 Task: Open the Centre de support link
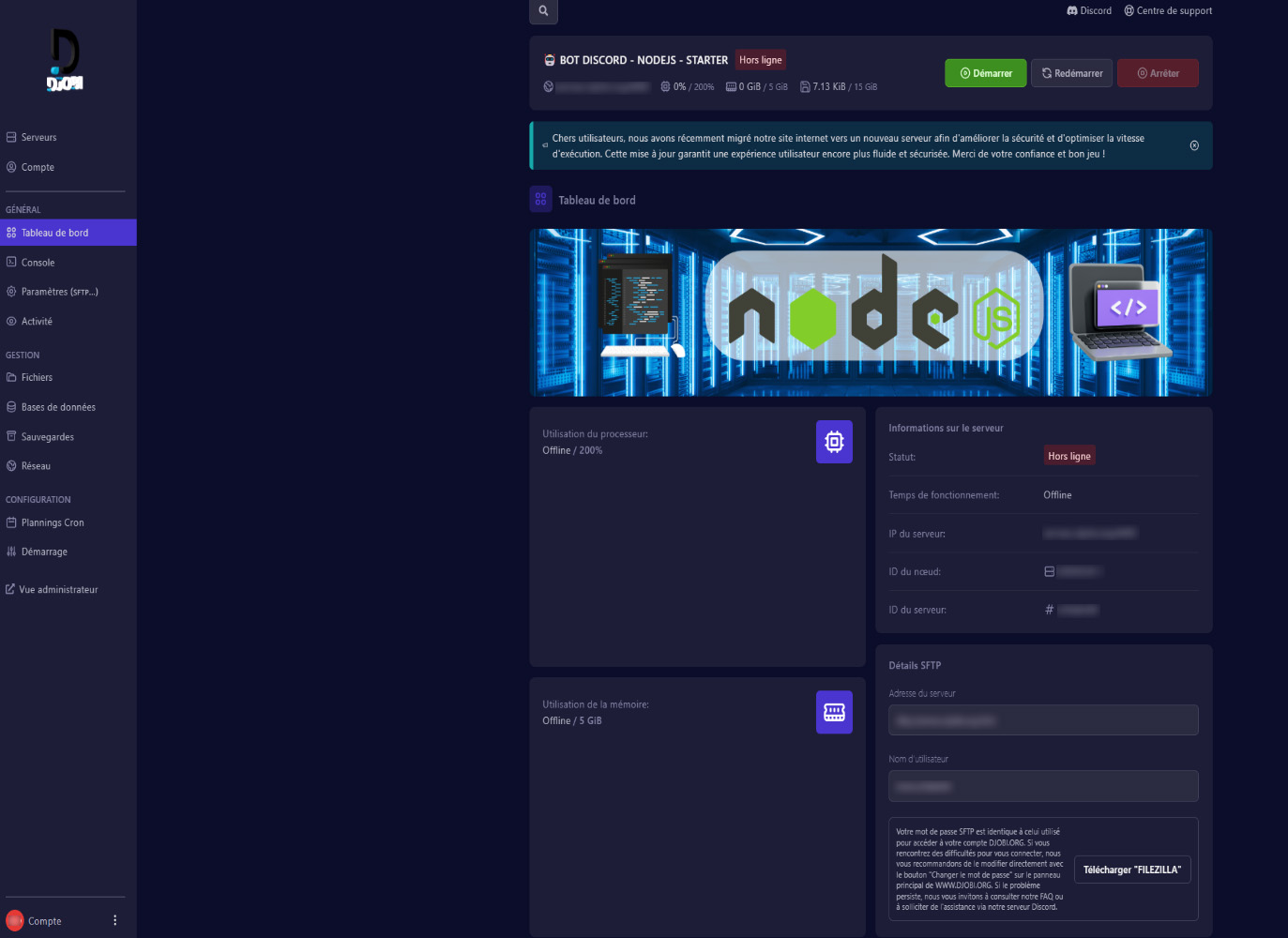coord(1168,11)
